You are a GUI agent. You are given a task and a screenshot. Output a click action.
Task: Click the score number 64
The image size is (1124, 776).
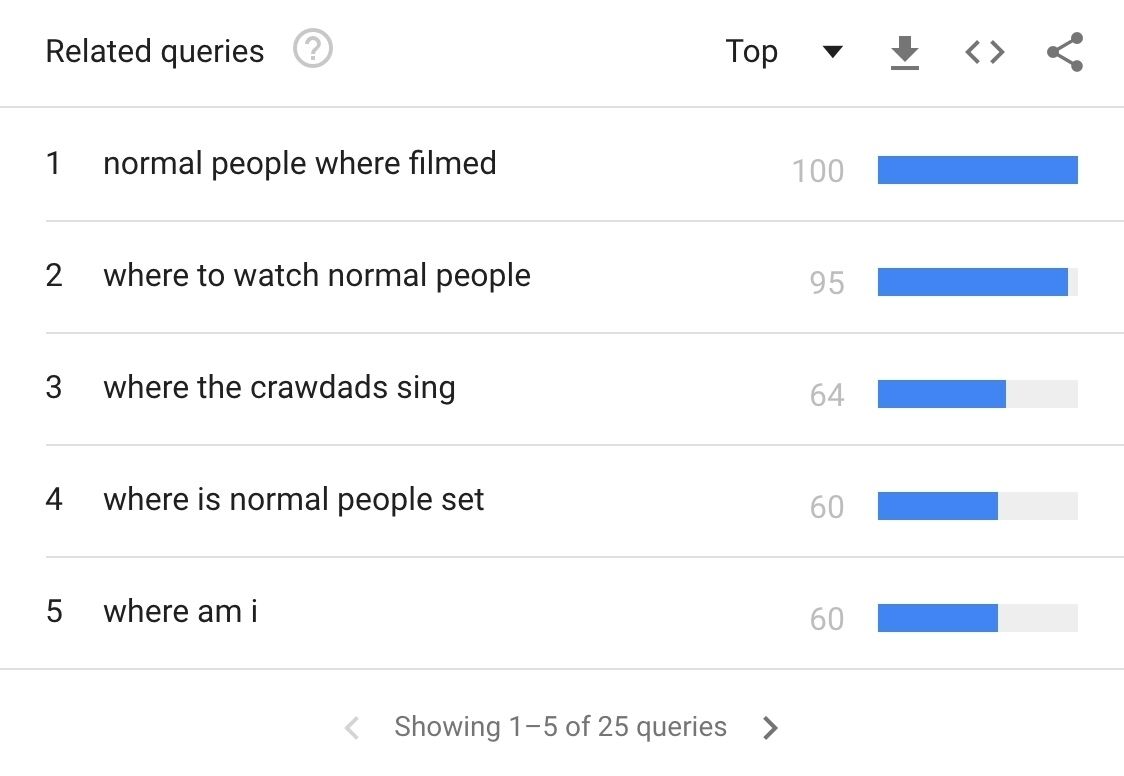pos(826,395)
